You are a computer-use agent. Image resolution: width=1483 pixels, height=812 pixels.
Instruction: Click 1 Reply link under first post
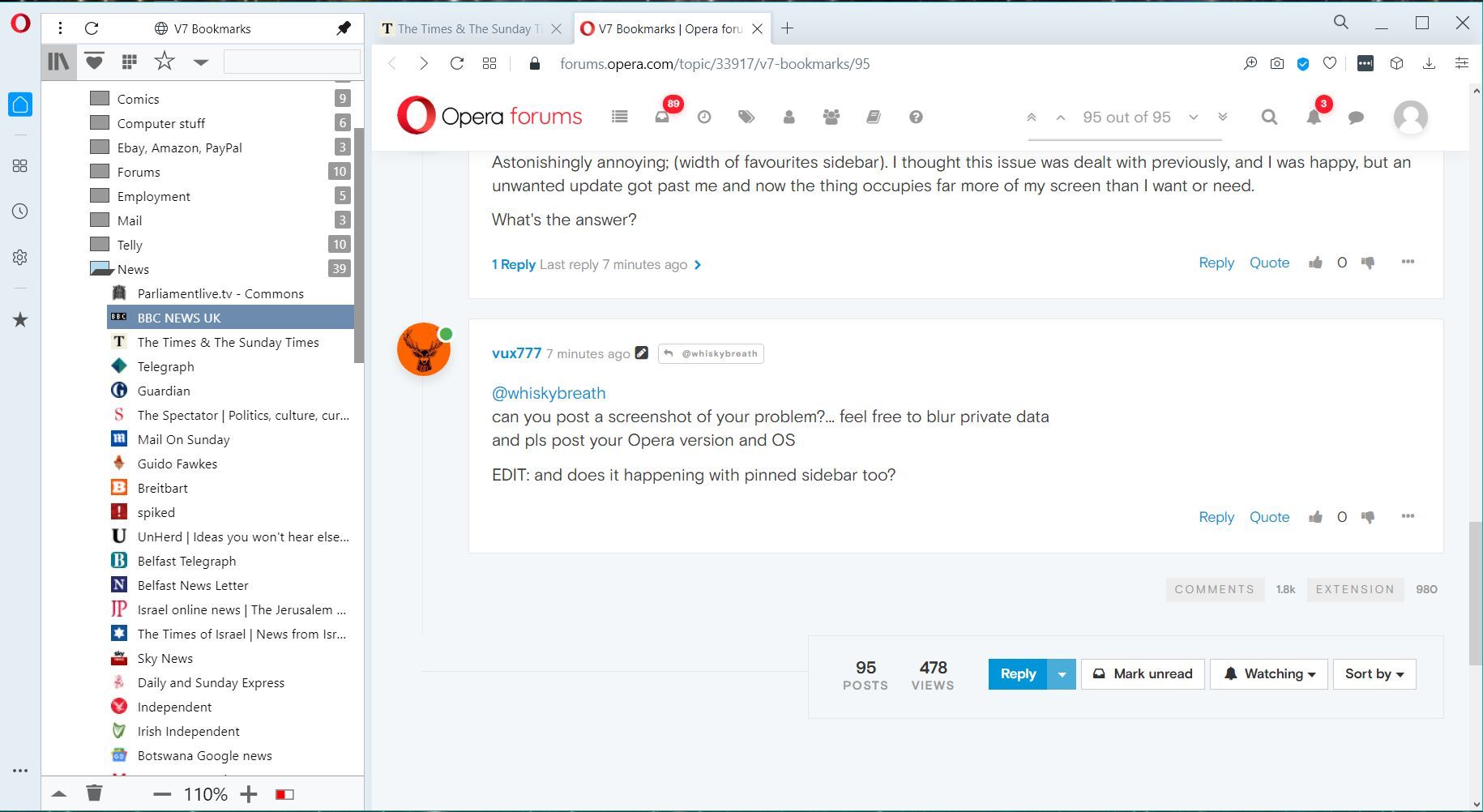pyautogui.click(x=514, y=264)
